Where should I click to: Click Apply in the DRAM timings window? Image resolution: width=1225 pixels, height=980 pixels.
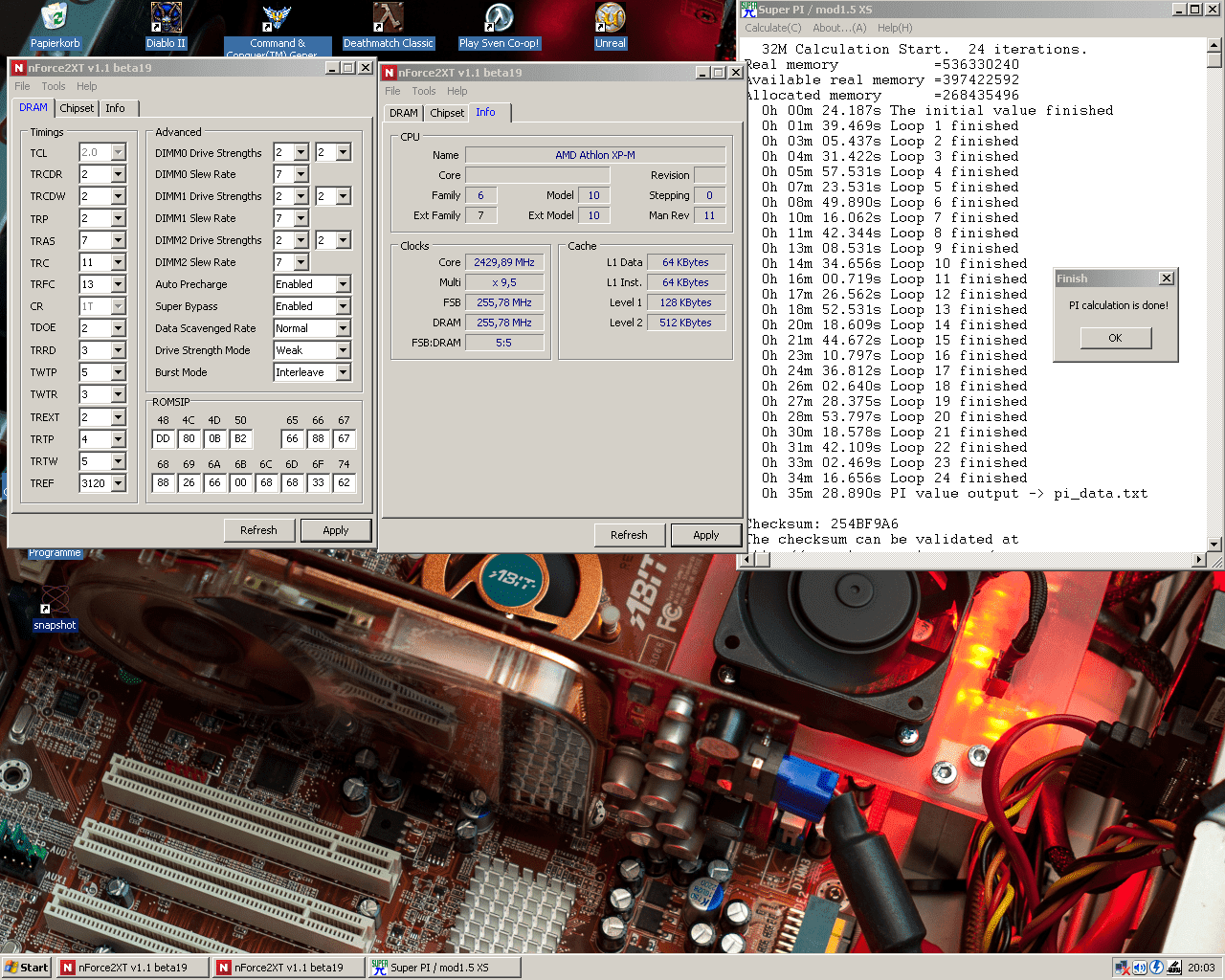pos(335,530)
